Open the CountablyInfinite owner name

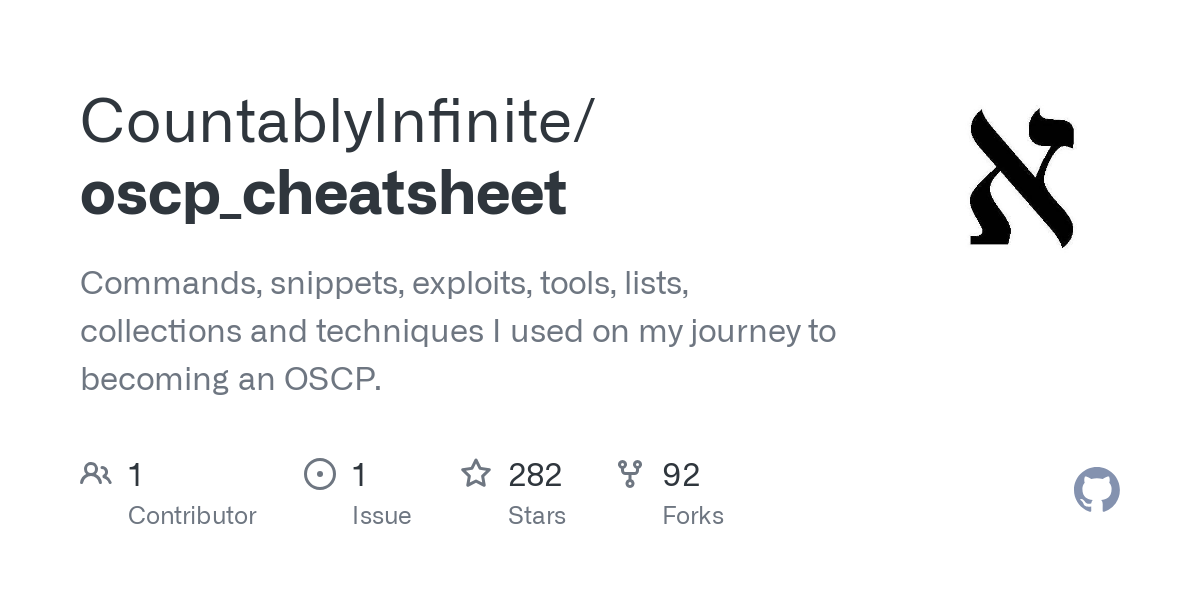coord(337,121)
